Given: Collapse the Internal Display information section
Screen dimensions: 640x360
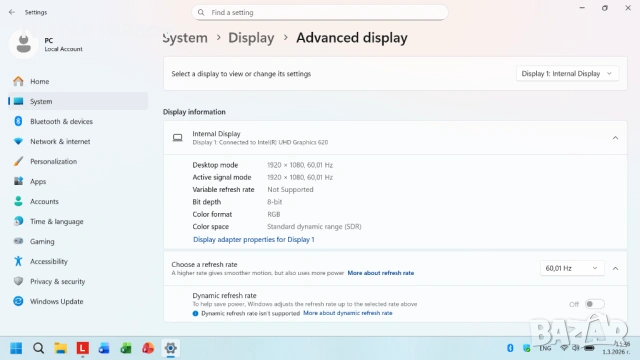Looking at the screenshot, I should click(x=615, y=138).
